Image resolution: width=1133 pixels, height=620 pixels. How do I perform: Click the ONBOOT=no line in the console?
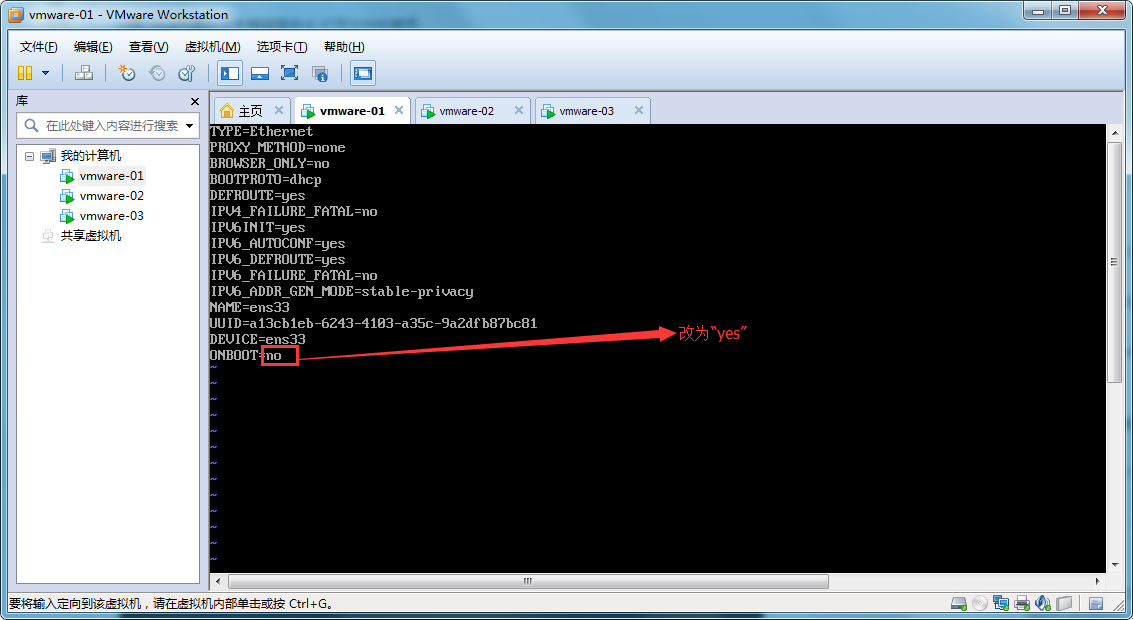click(x=246, y=356)
